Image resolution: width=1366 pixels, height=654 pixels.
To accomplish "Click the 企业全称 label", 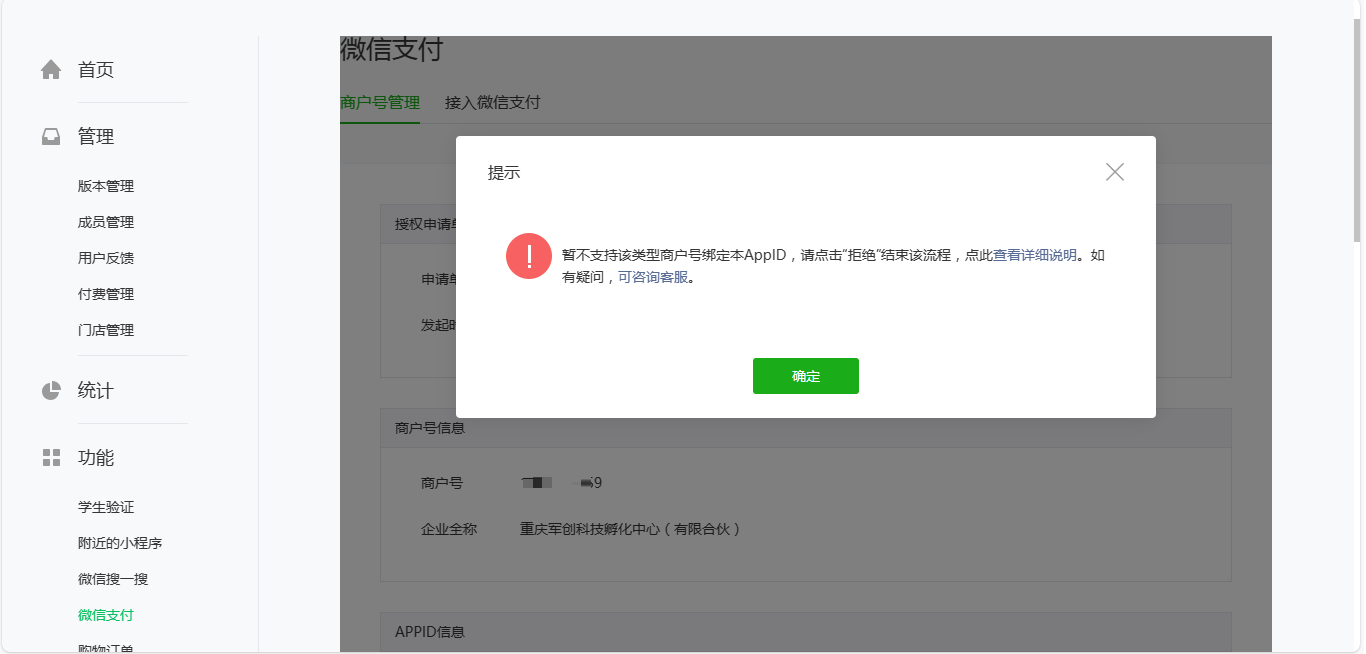I will (449, 529).
